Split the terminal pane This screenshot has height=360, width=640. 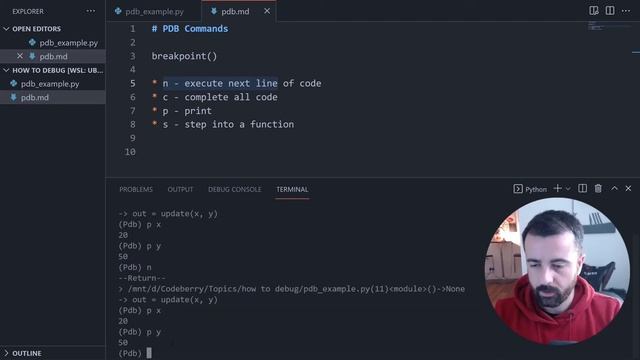tap(582, 188)
